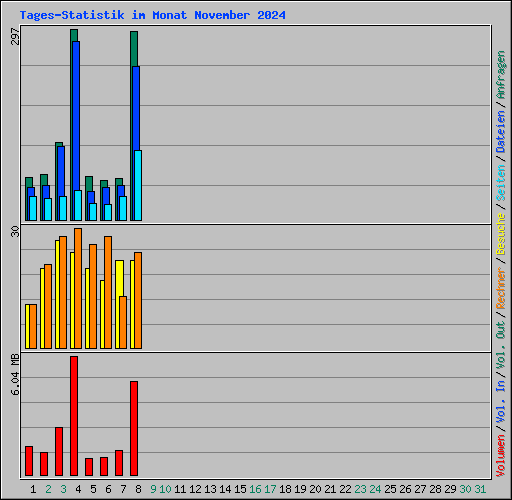Image resolution: width=512 pixels, height=500 pixels.
Task: Click day label "18" on the x-axis
Action: coord(285,489)
